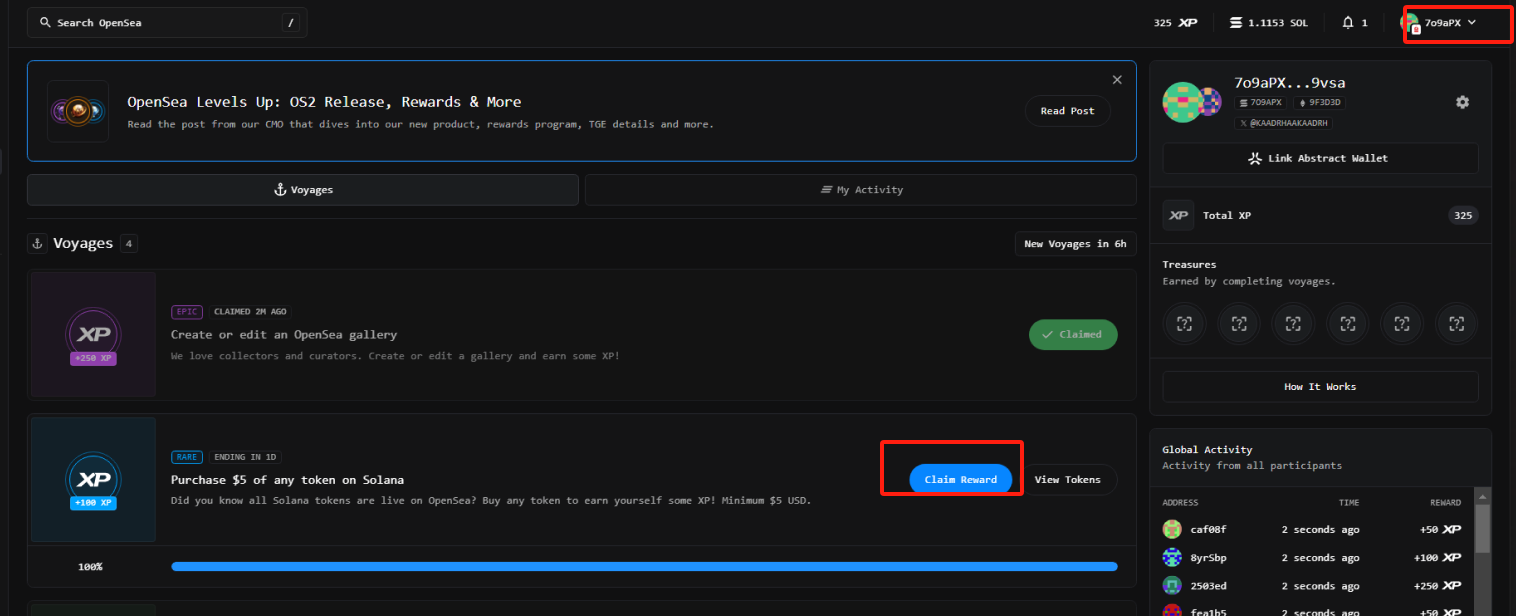Open Purchase $5 of any token voyage
The width and height of the screenshot is (1516, 616).
(x=287, y=480)
